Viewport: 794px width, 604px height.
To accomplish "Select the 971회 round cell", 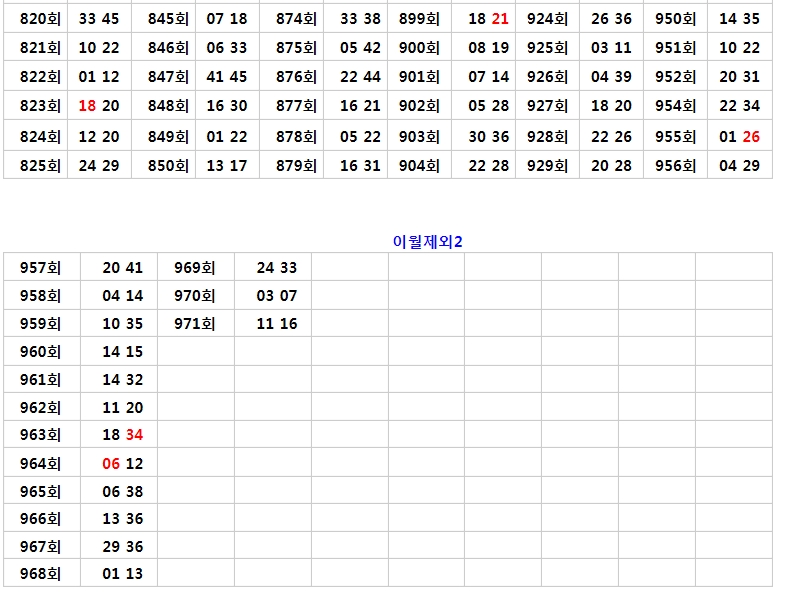I will coord(194,323).
